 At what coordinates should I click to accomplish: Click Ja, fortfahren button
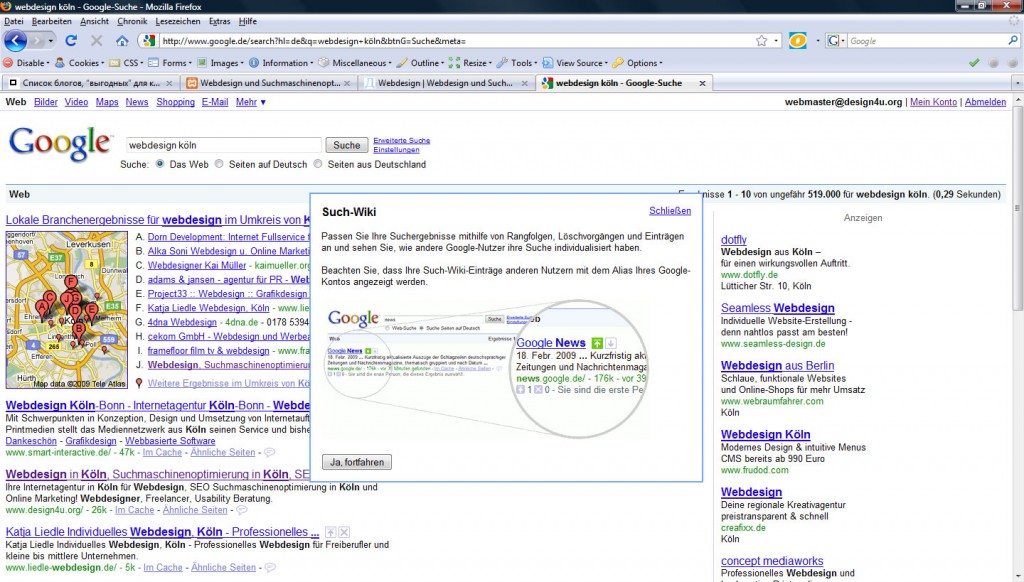click(357, 462)
